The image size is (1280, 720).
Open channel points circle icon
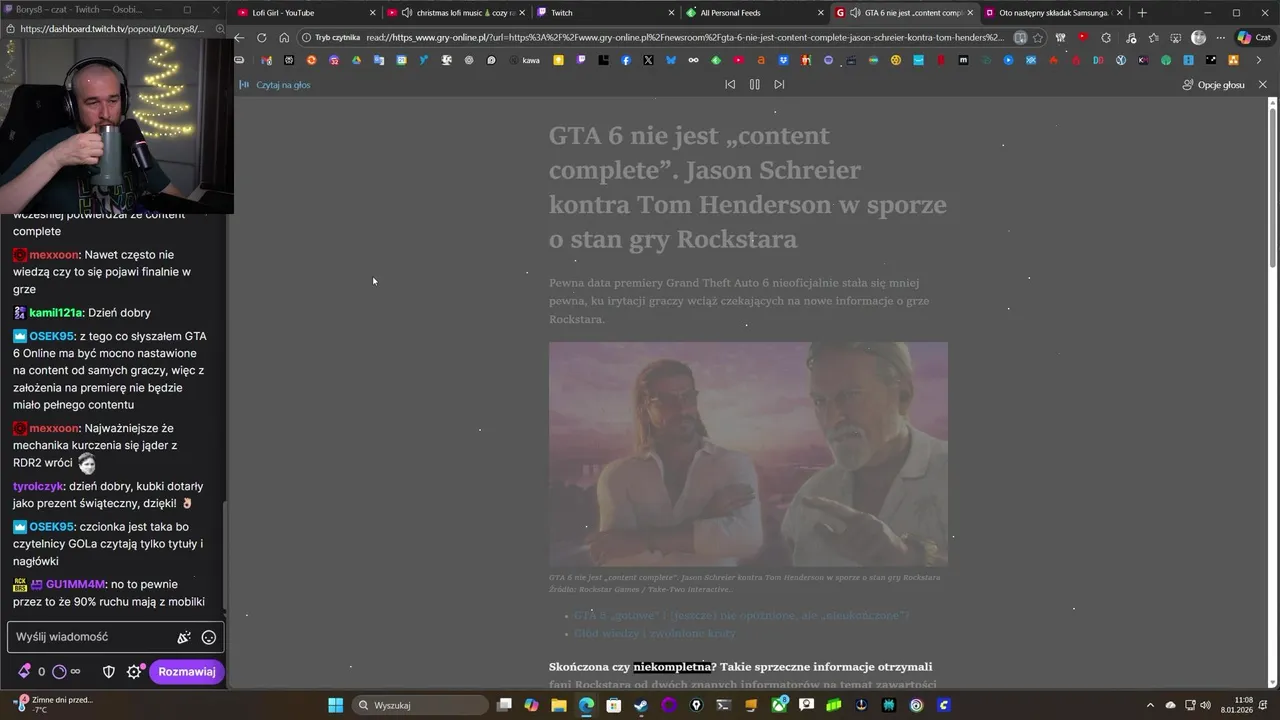[x=59, y=672]
